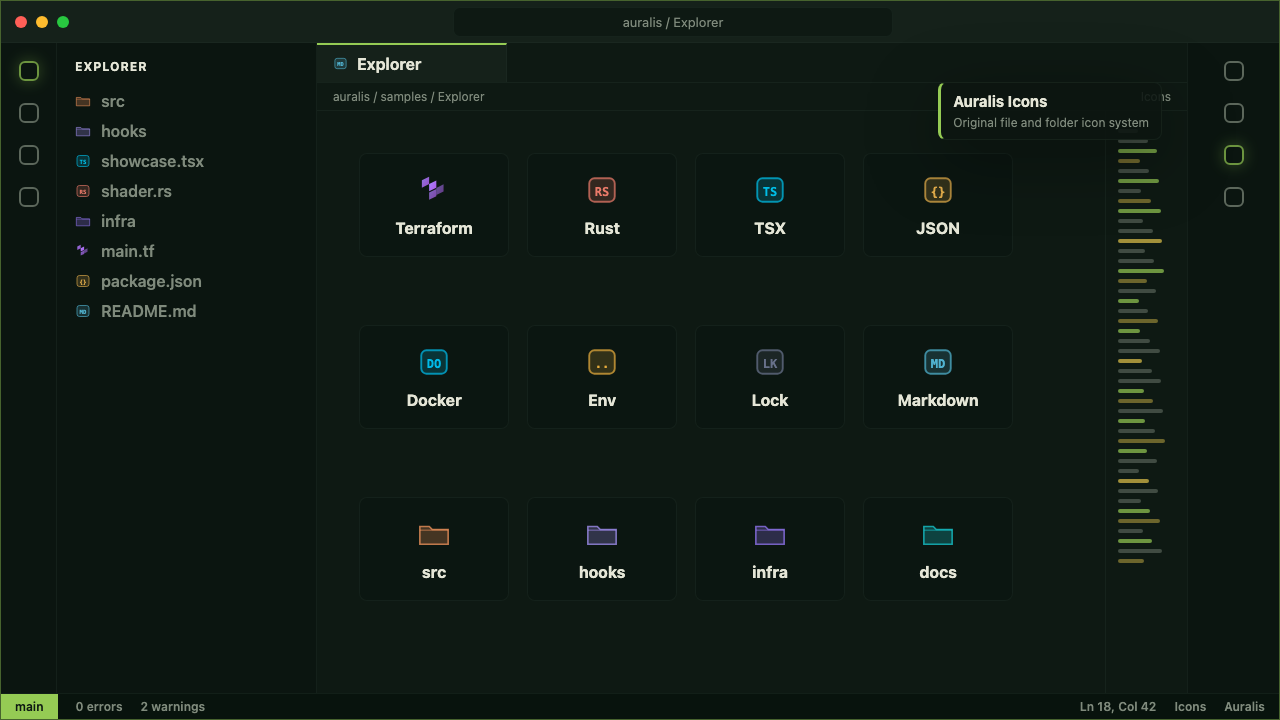Viewport: 1280px width, 720px height.
Task: Click the main branch indicator in status bar
Action: coord(29,706)
